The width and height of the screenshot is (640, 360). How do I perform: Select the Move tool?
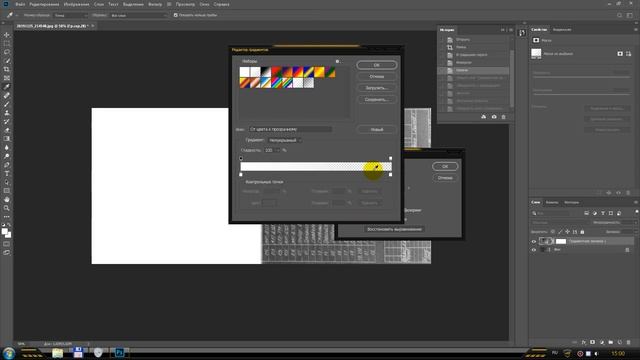click(x=7, y=35)
